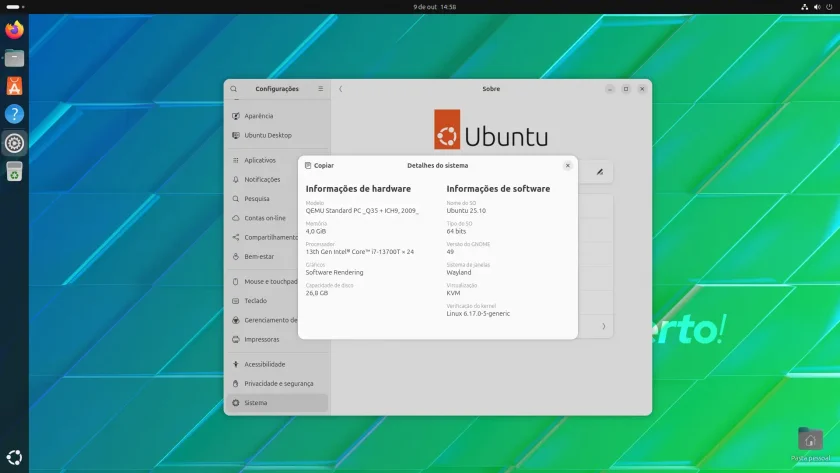Open the Files manager in dock
The width and height of the screenshot is (840, 473).
(14, 58)
